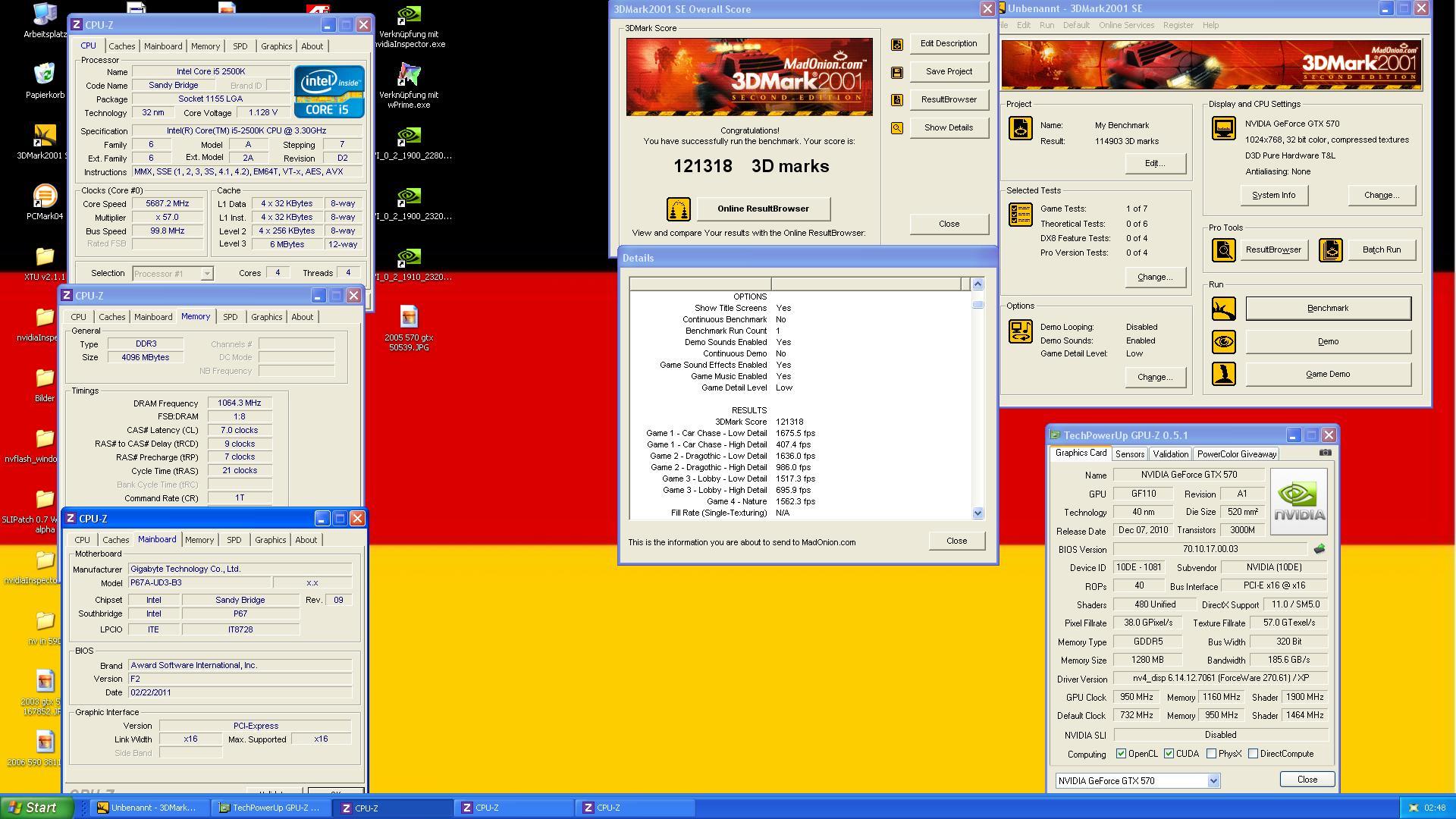Click the Demo eye icon
This screenshot has width=1456, height=819.
(1223, 342)
